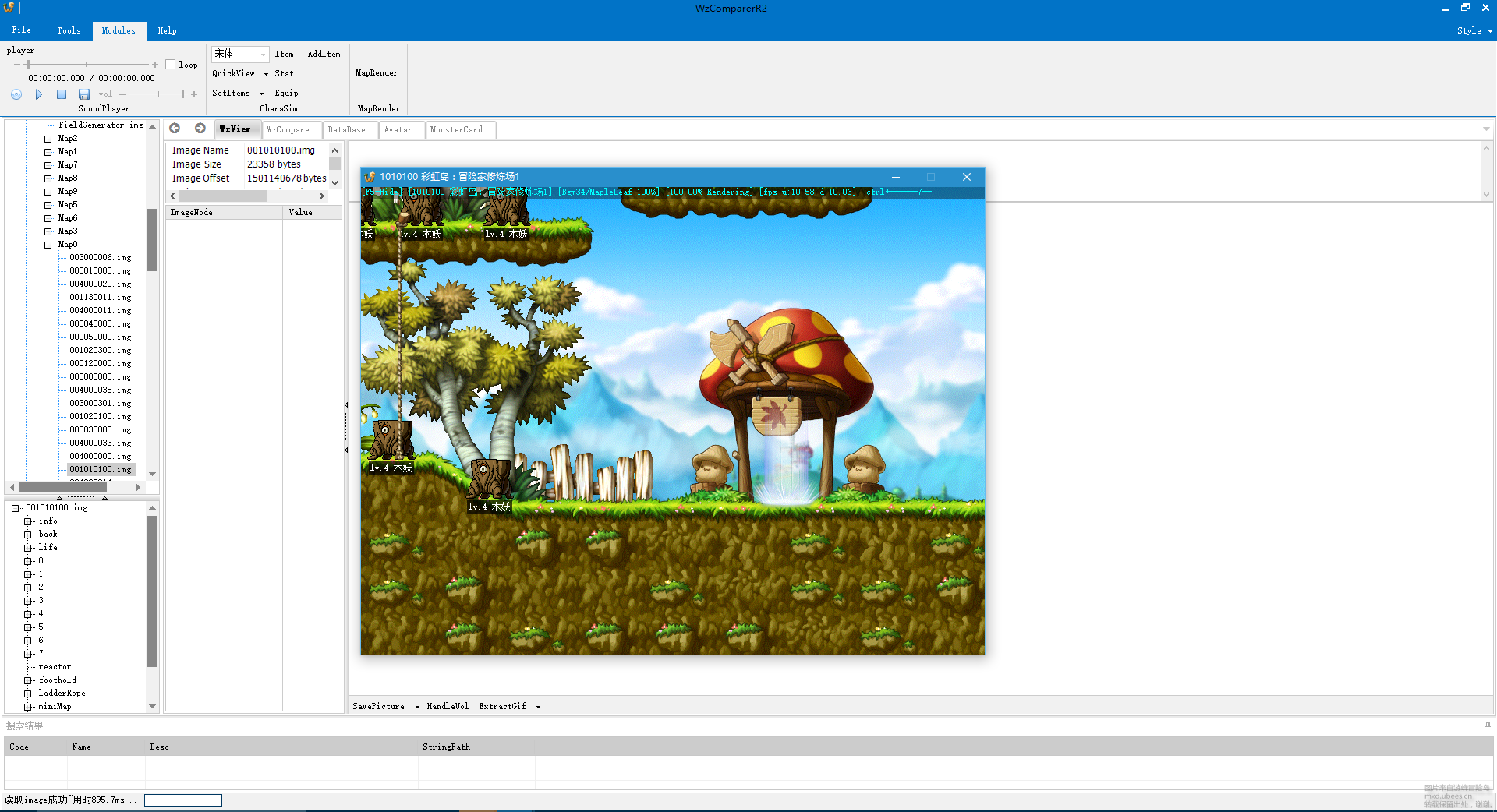Open the SetItems dropdown arrow
This screenshot has width=1497, height=812.
tap(261, 94)
